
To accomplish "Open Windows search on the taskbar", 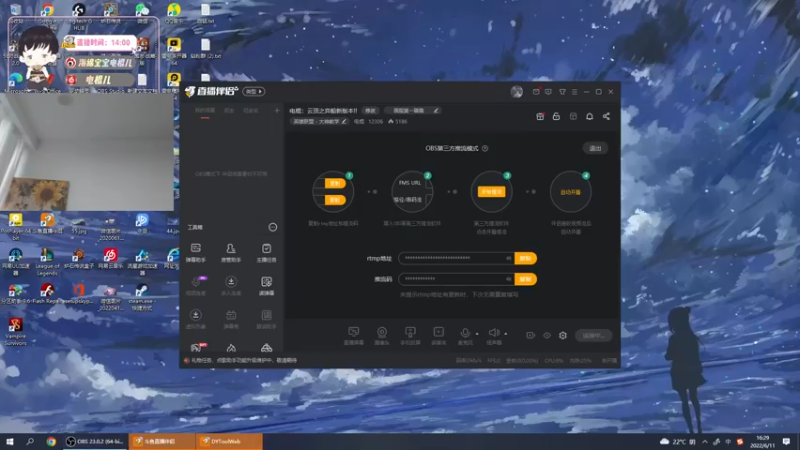I will point(30,441).
